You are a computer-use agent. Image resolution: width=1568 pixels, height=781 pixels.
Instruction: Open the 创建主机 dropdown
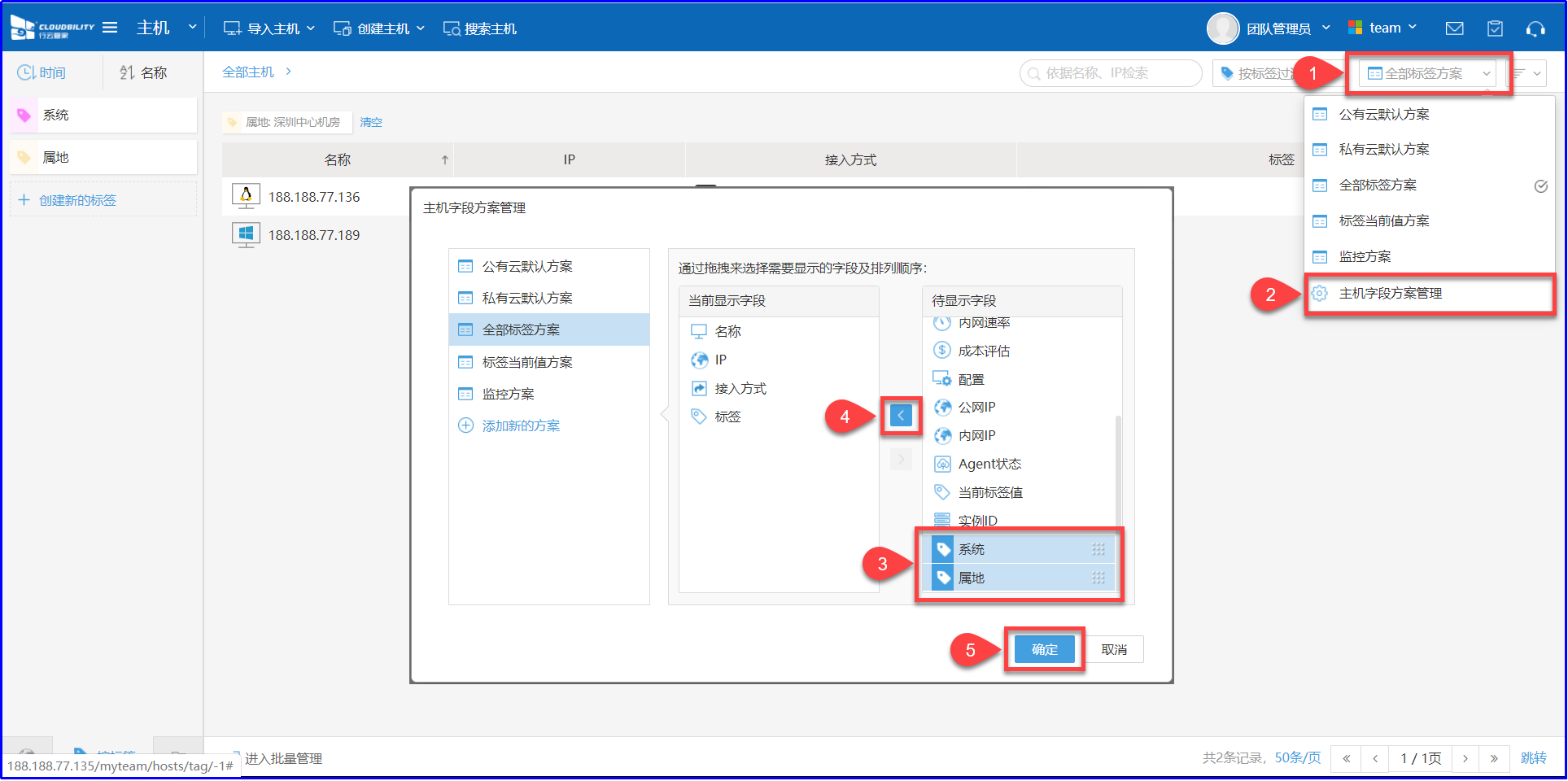click(379, 28)
